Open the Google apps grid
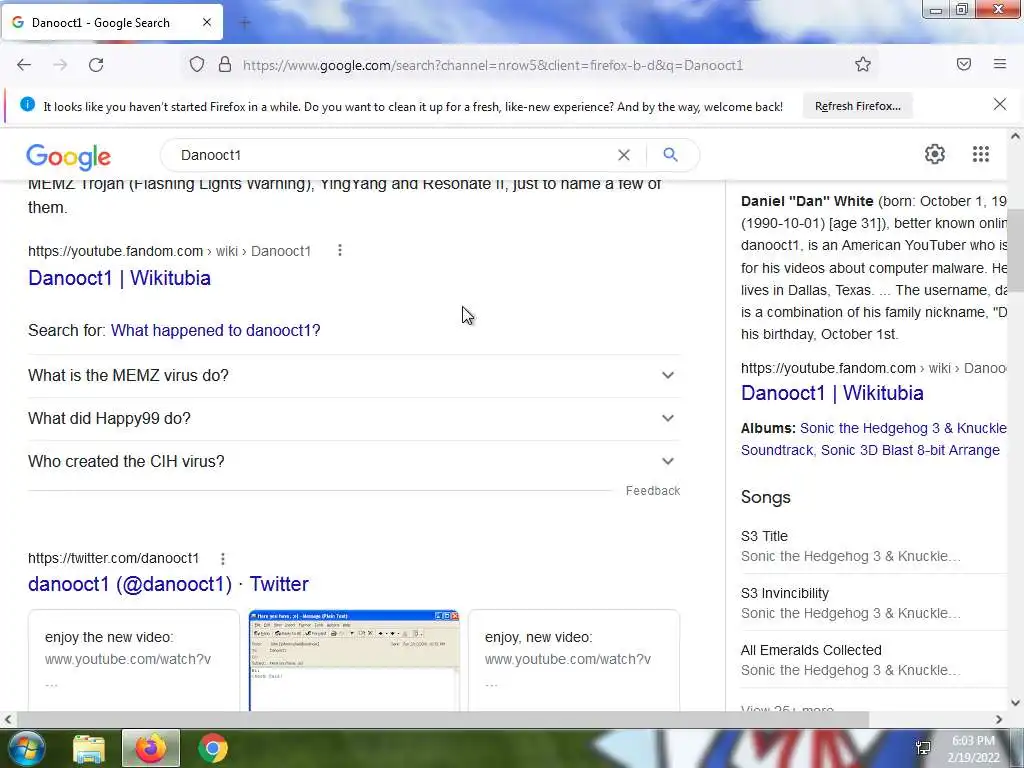1024x768 pixels. 980,154
